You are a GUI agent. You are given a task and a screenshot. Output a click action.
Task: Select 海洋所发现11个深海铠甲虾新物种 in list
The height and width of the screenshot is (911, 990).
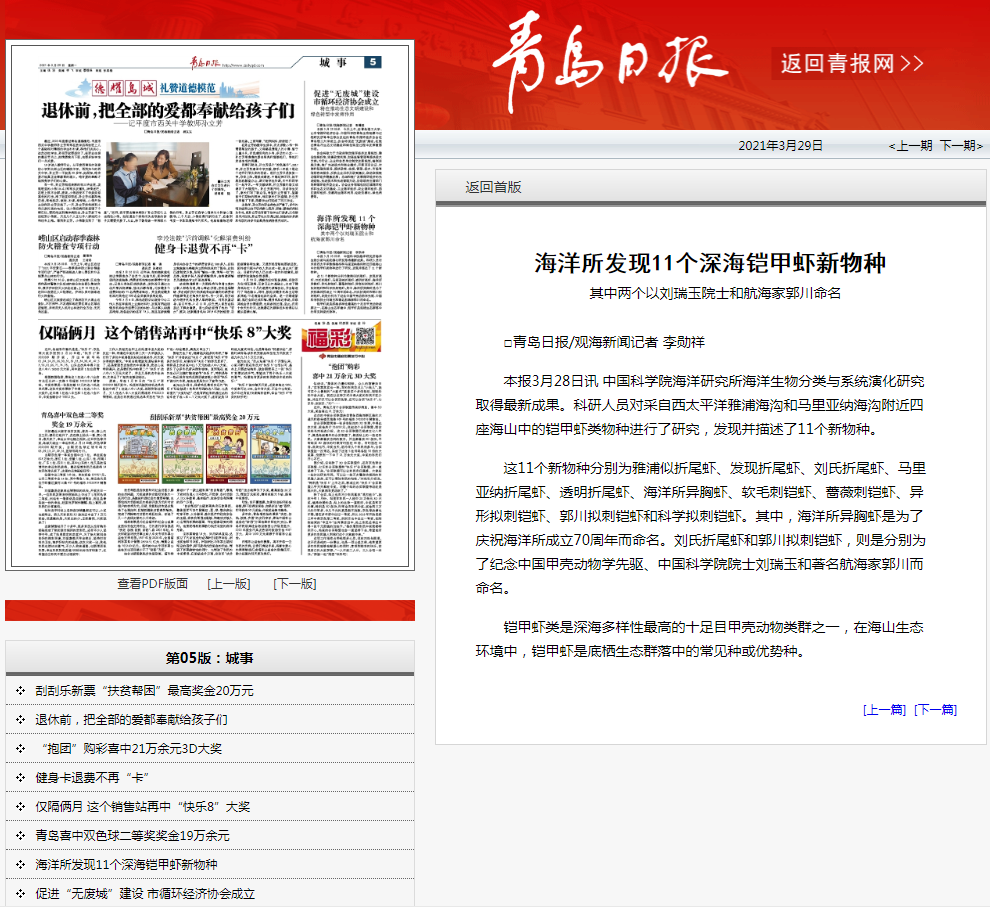click(126, 865)
